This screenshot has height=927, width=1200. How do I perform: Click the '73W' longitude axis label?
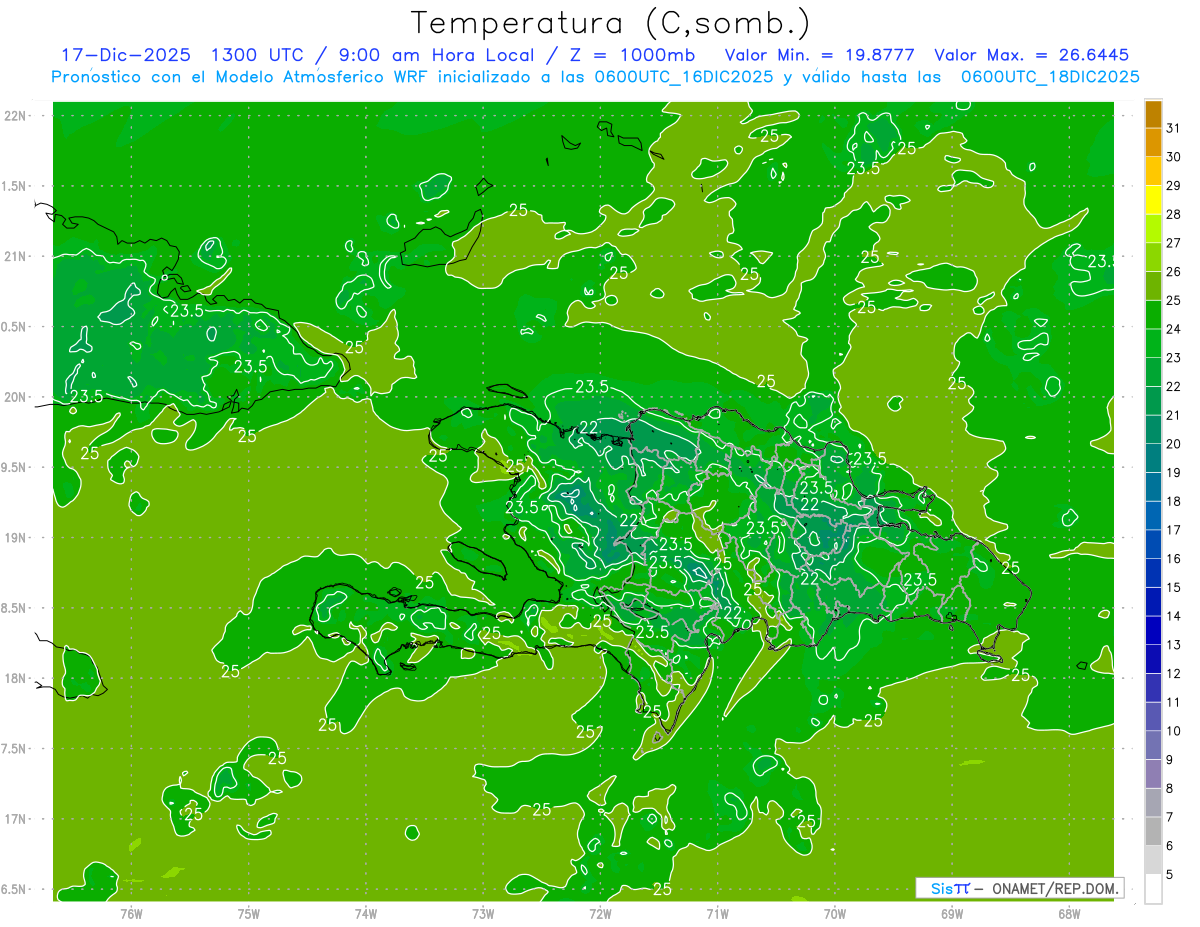[483, 913]
